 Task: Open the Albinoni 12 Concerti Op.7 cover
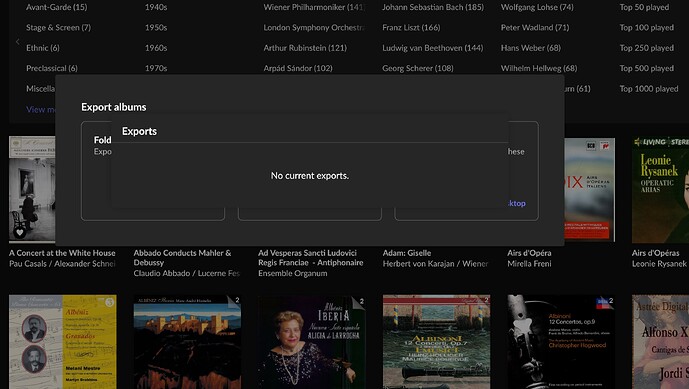(436, 342)
